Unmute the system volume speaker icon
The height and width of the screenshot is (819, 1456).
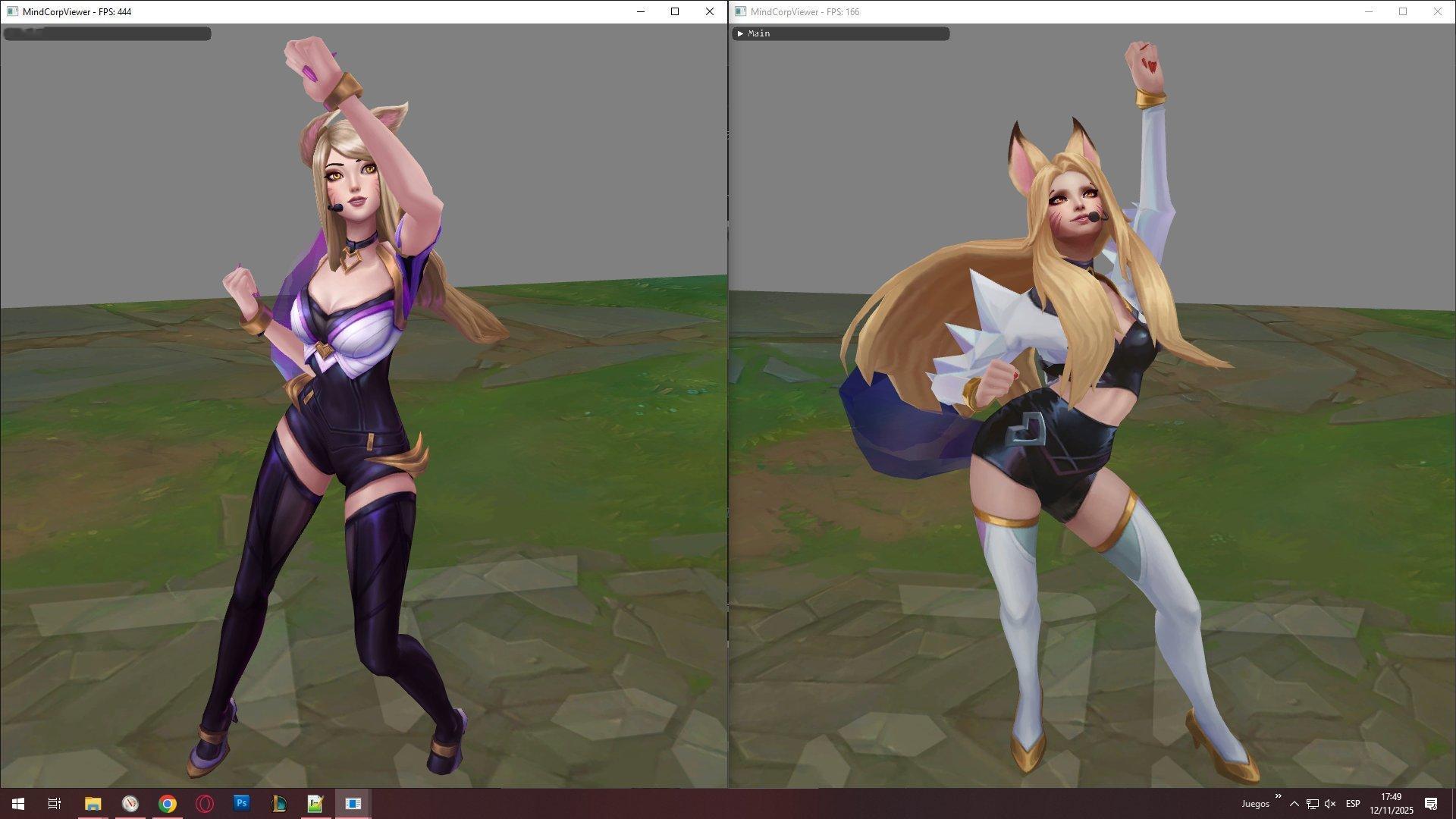click(x=1329, y=804)
